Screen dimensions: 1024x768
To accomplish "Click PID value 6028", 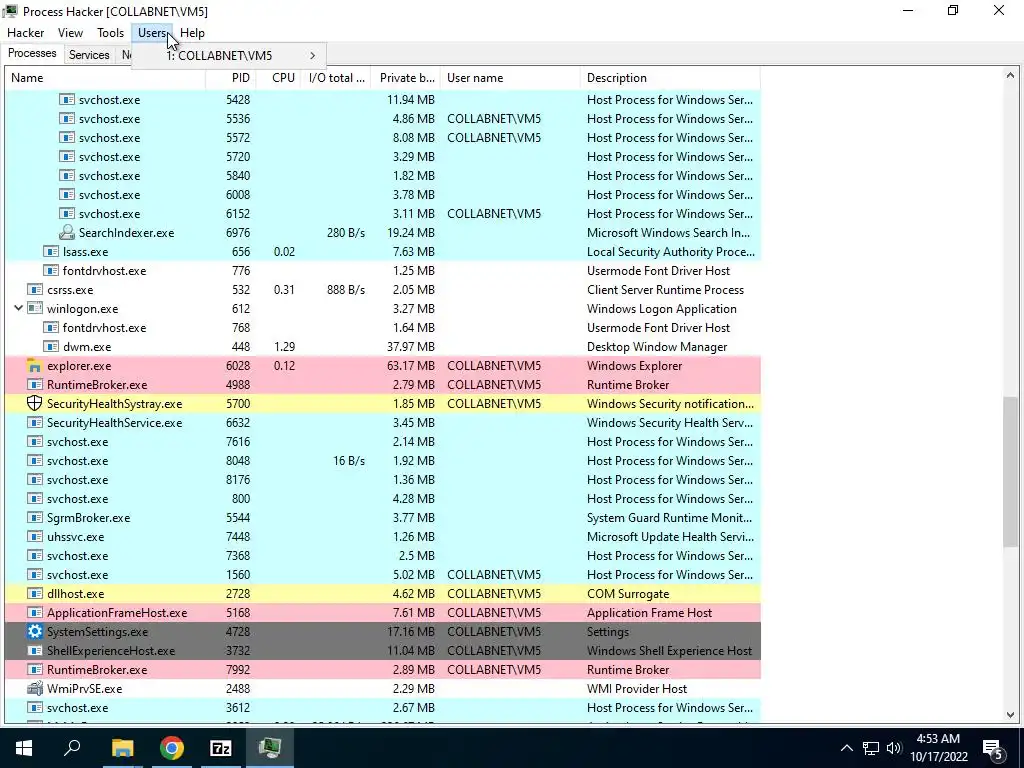I will pos(238,366).
